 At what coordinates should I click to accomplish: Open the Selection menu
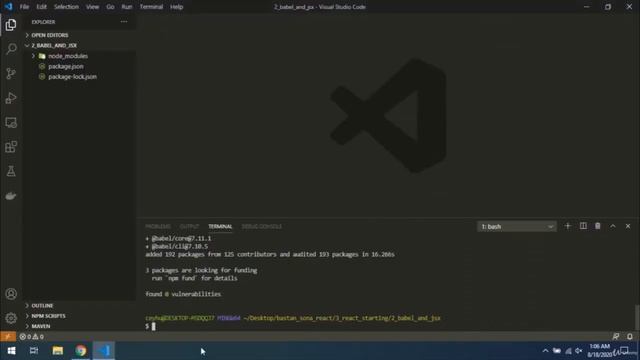tap(66, 7)
